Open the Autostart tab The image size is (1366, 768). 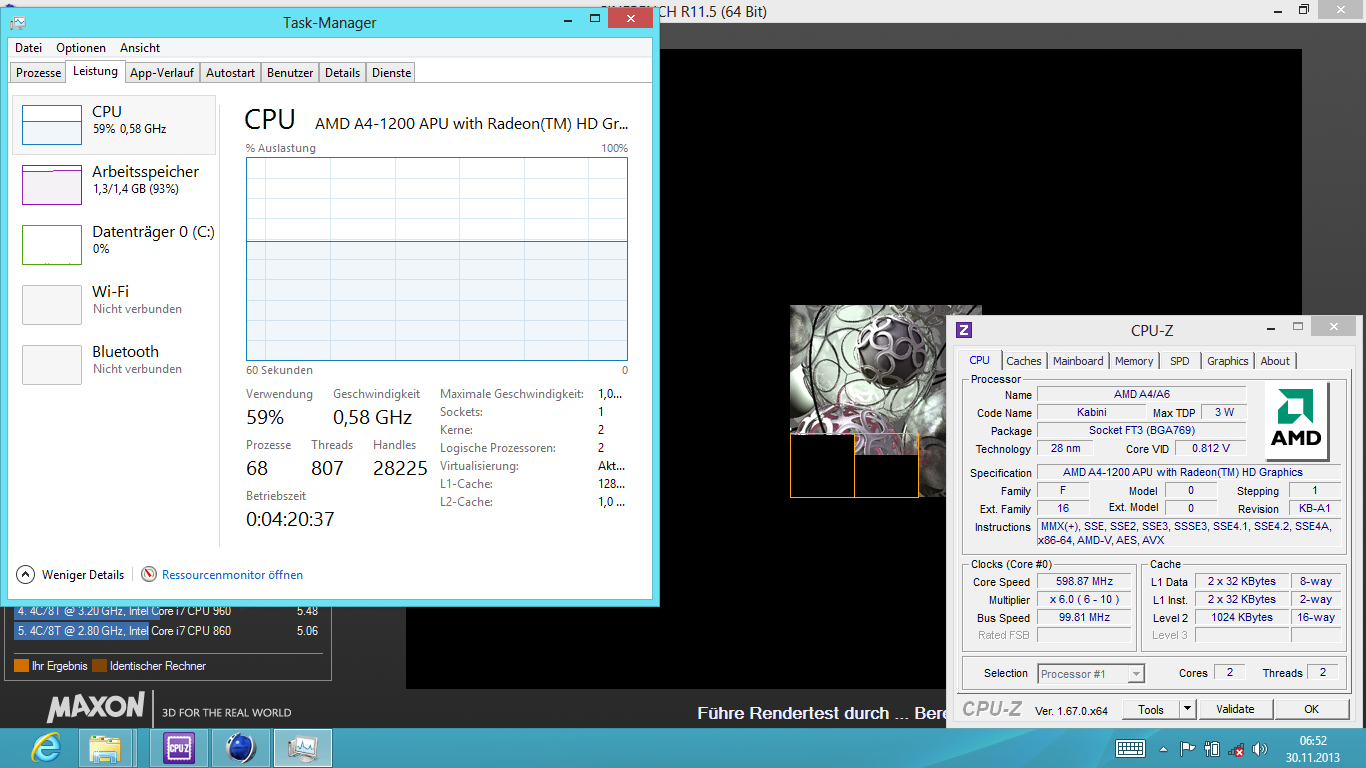(x=230, y=73)
